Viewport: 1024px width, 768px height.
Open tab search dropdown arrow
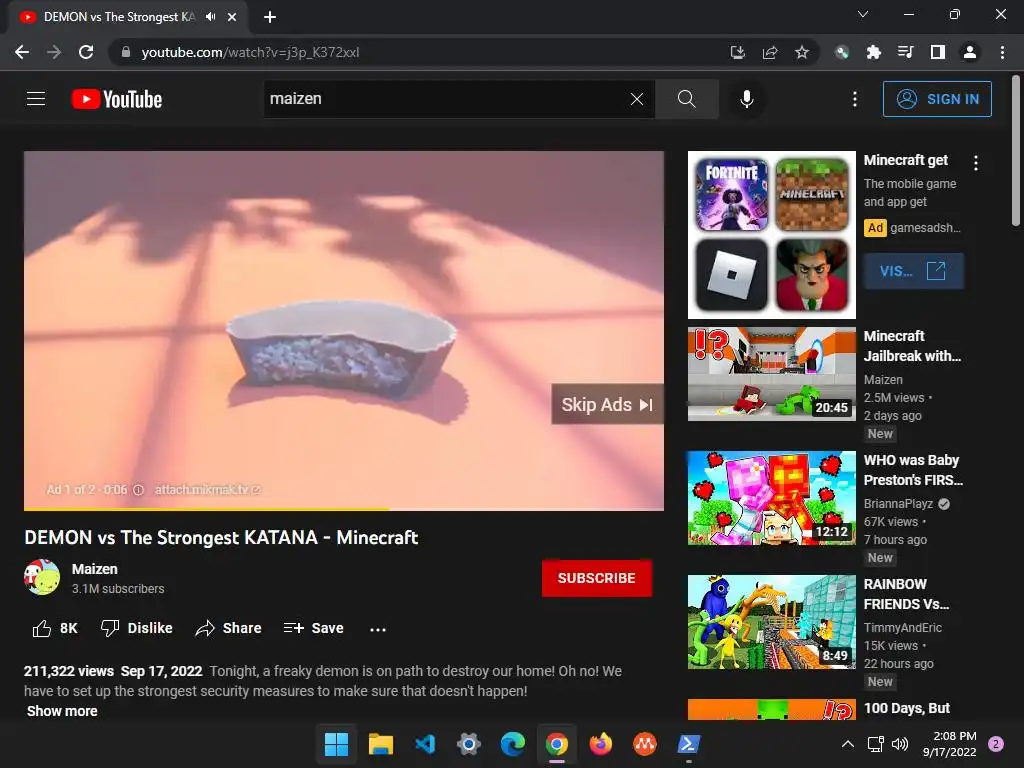(x=863, y=14)
